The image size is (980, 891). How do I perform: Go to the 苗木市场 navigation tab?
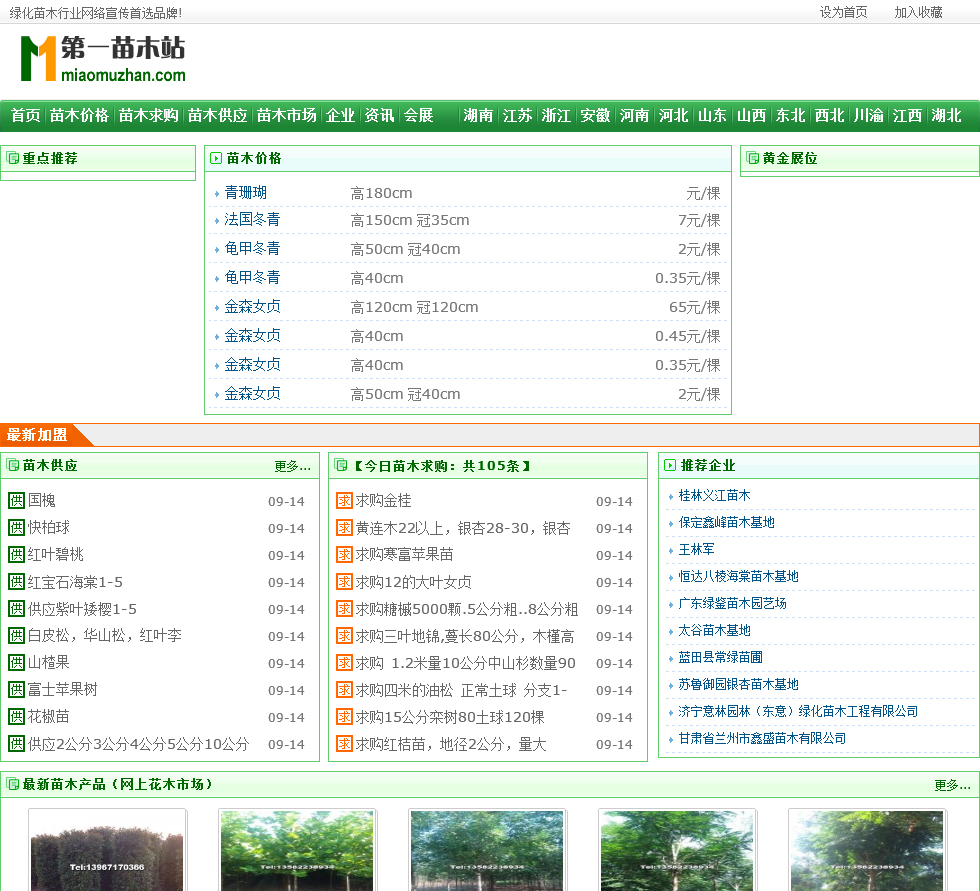[x=286, y=115]
